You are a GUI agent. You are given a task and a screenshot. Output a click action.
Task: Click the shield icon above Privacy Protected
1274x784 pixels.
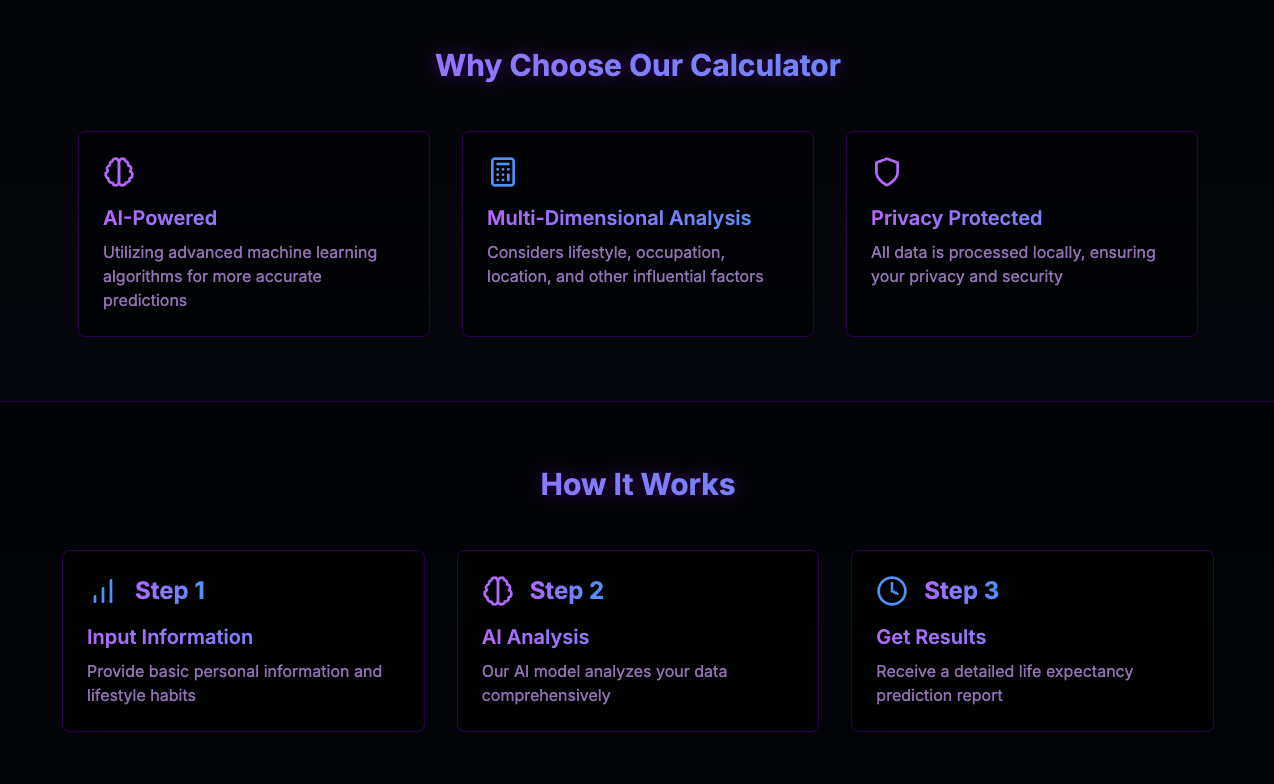click(887, 172)
